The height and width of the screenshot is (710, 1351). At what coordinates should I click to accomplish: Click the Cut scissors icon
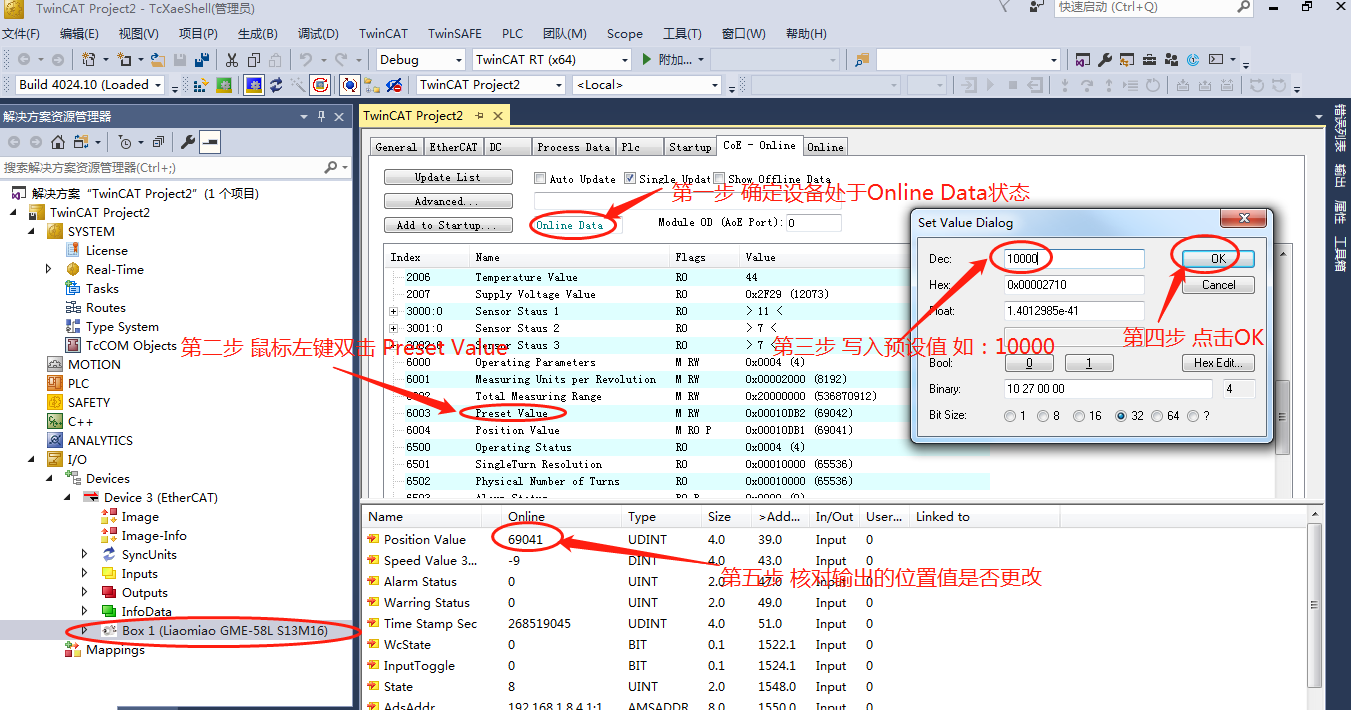232,60
